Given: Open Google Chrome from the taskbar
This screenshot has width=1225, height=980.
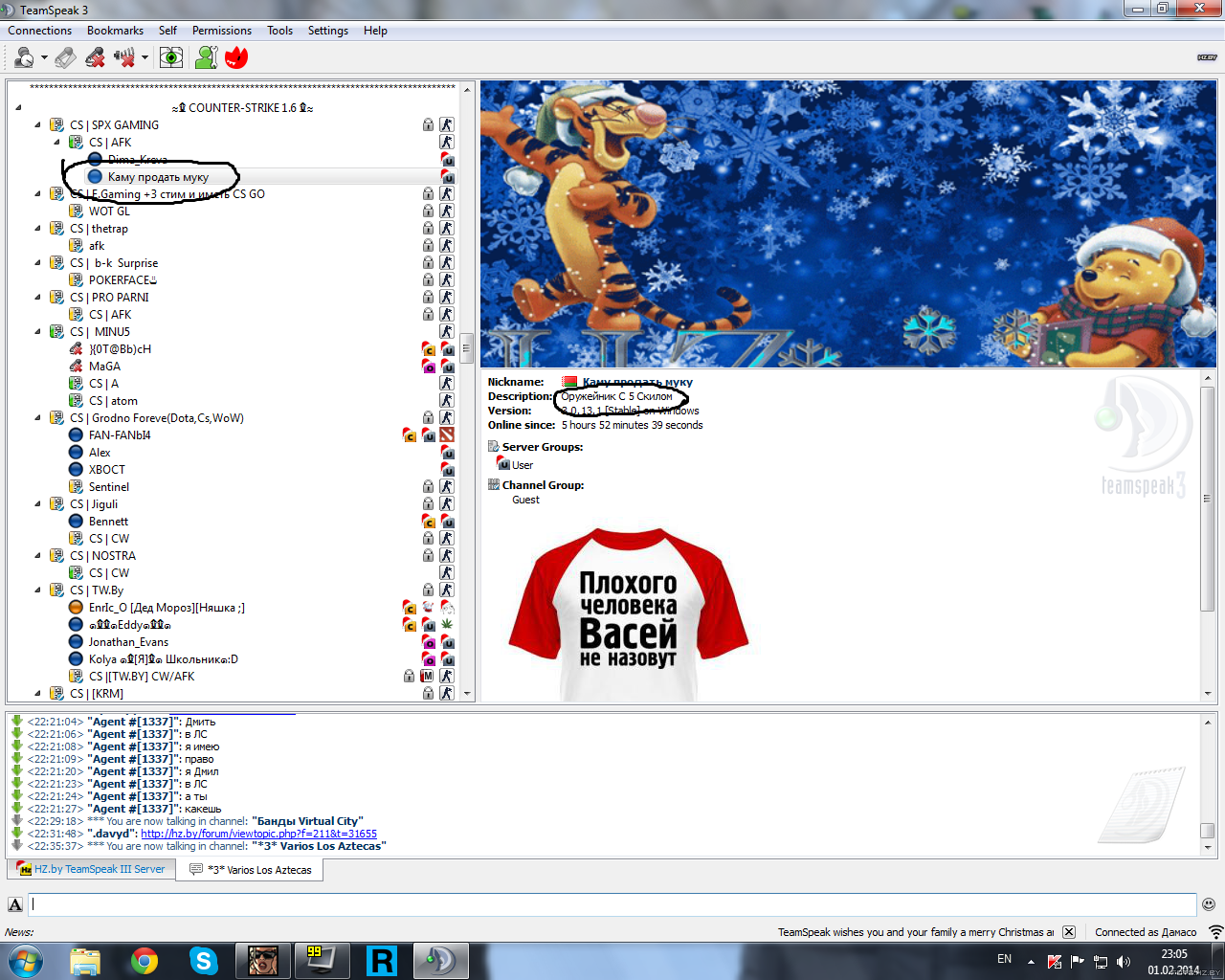Looking at the screenshot, I should click(x=145, y=960).
